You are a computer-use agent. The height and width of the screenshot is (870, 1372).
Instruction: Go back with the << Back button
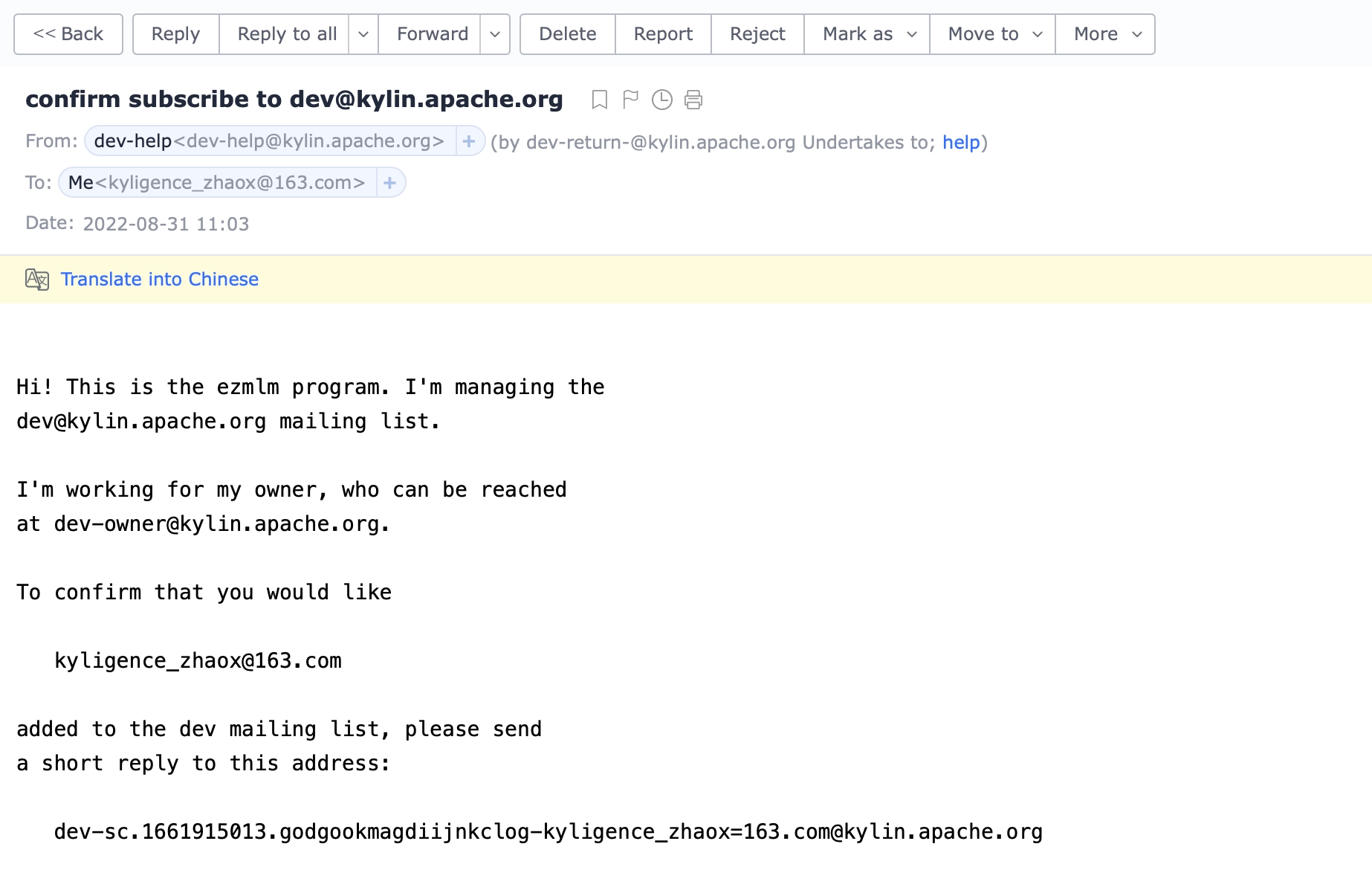click(x=68, y=34)
